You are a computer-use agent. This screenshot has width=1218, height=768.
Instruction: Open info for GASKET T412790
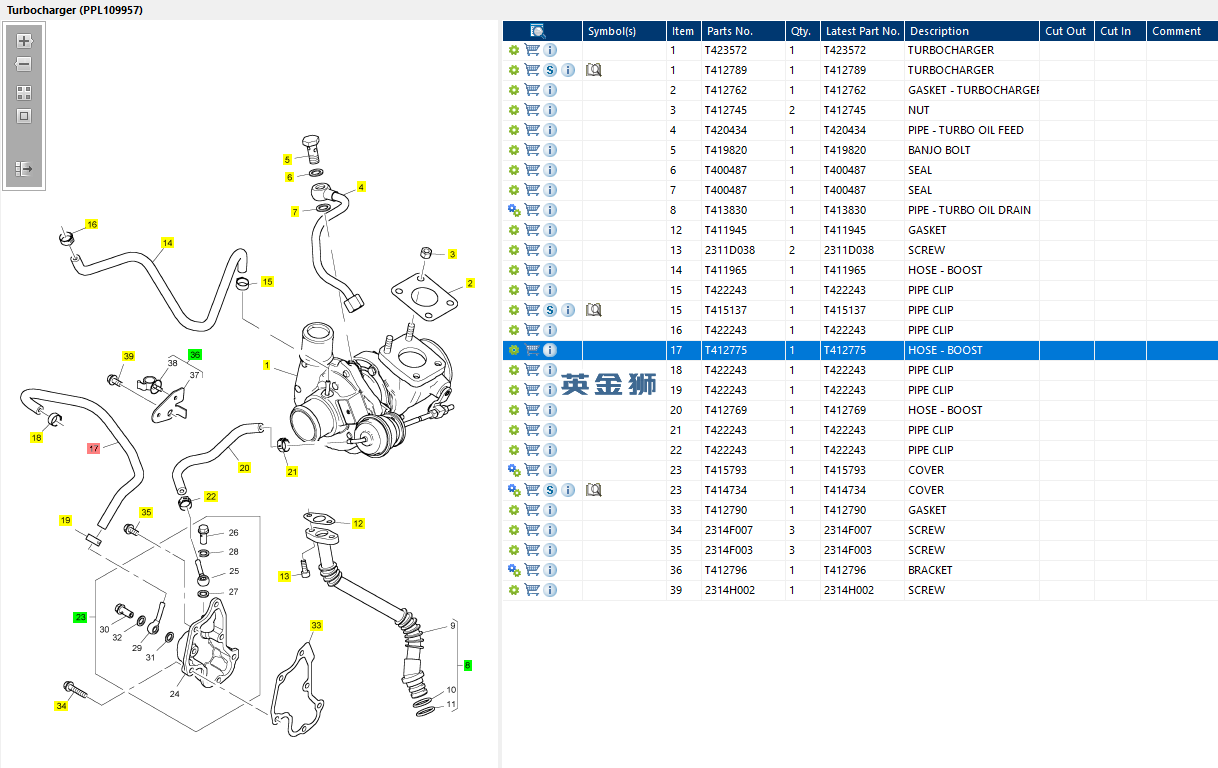pos(550,510)
